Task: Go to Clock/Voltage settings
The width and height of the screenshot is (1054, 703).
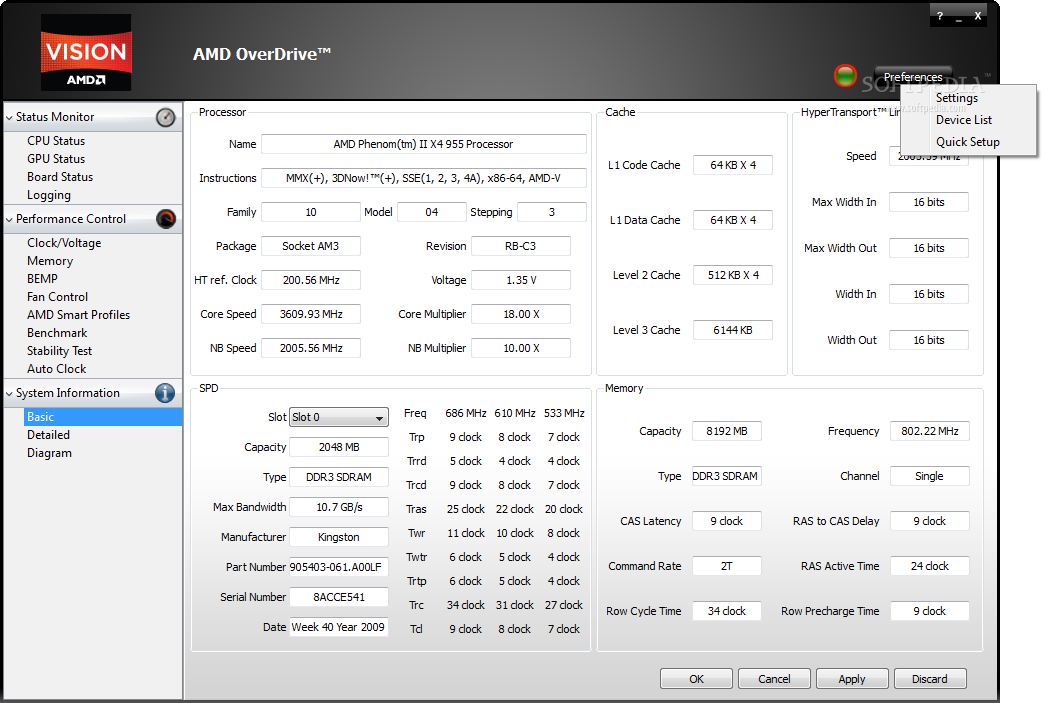Action: (x=64, y=243)
